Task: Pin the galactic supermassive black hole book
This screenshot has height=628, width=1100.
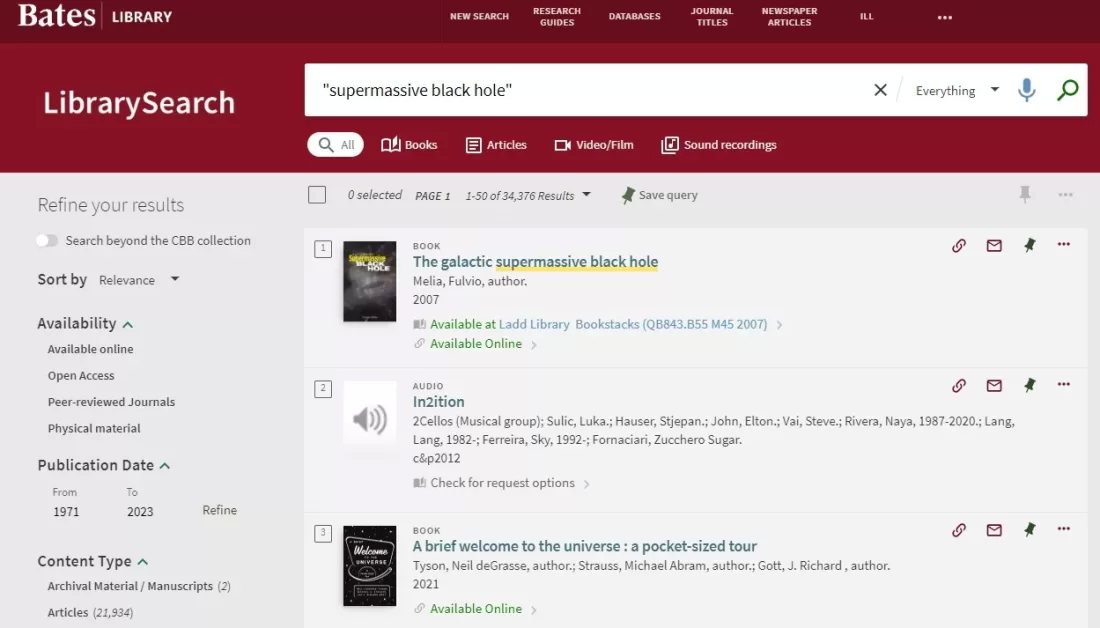Action: 1029,245
